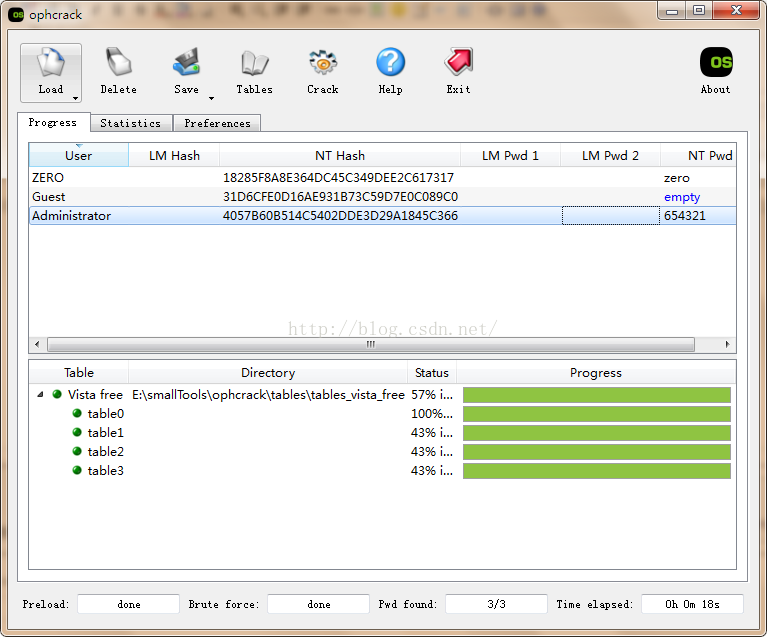Screen dimensions: 767x637
Task: Click the Exit red arrow icon
Action: [x=458, y=63]
